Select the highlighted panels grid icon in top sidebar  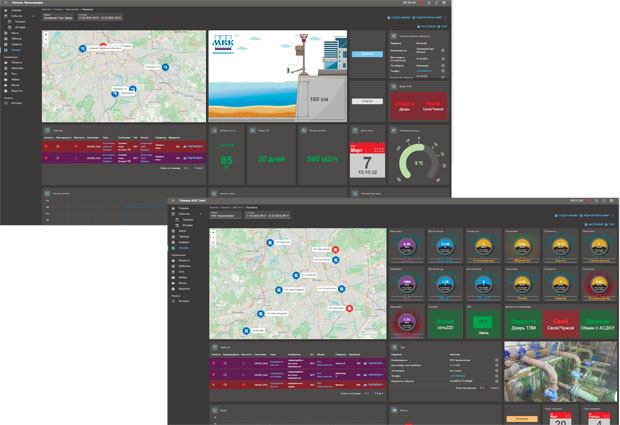[6, 50]
